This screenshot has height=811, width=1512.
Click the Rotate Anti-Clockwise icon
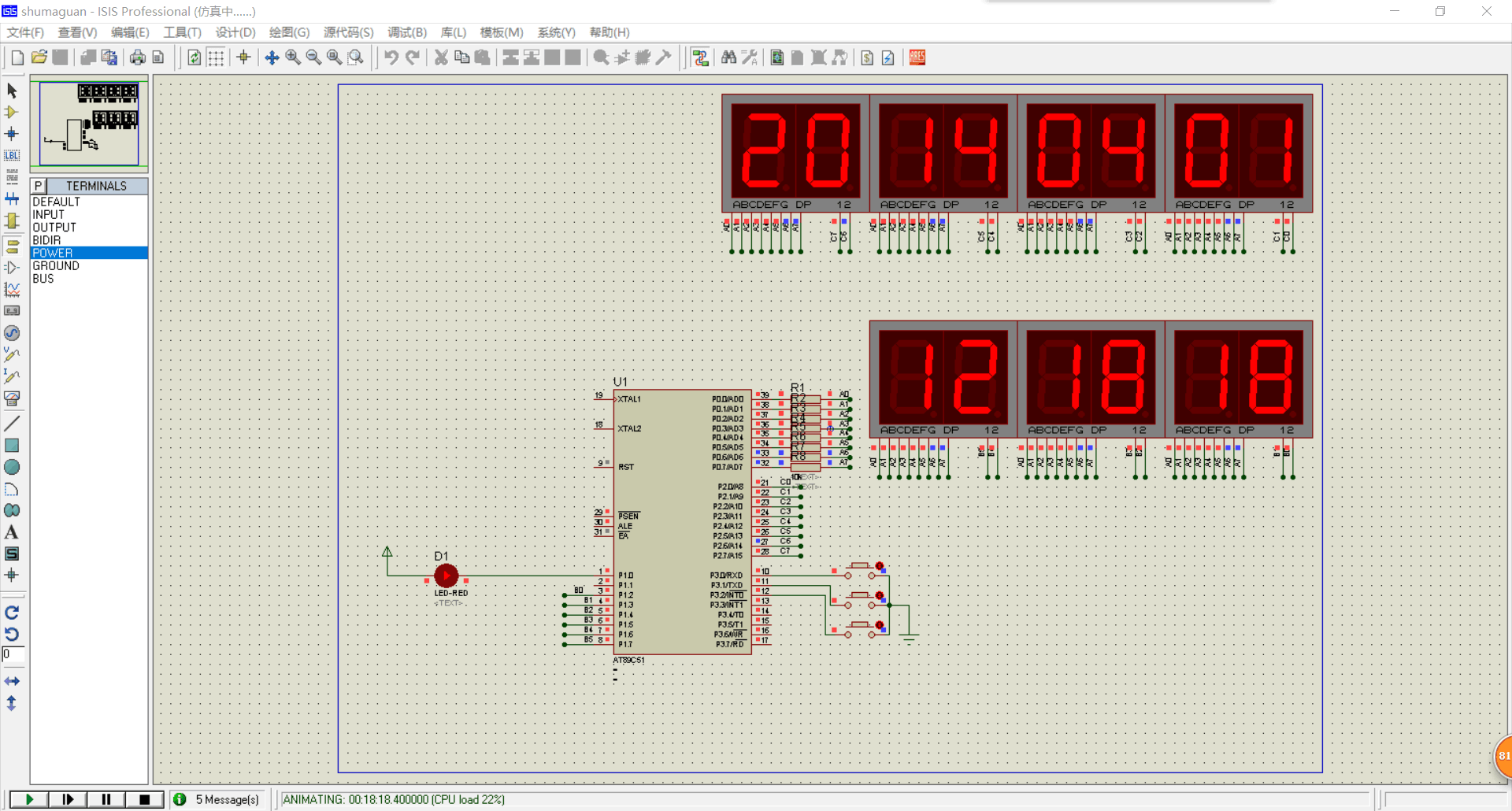pos(12,634)
